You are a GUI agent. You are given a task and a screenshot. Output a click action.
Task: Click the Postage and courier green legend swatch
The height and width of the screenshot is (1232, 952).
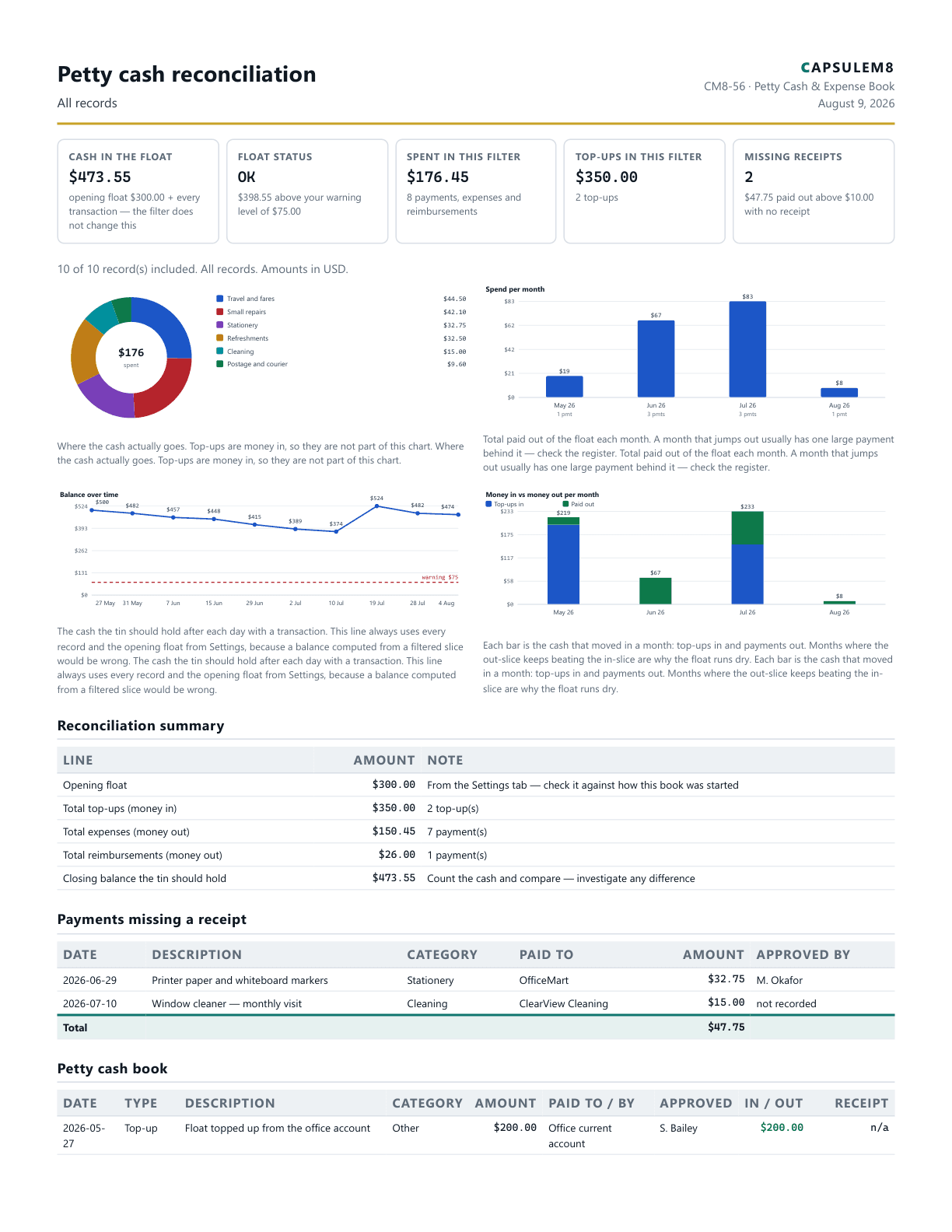coord(220,364)
